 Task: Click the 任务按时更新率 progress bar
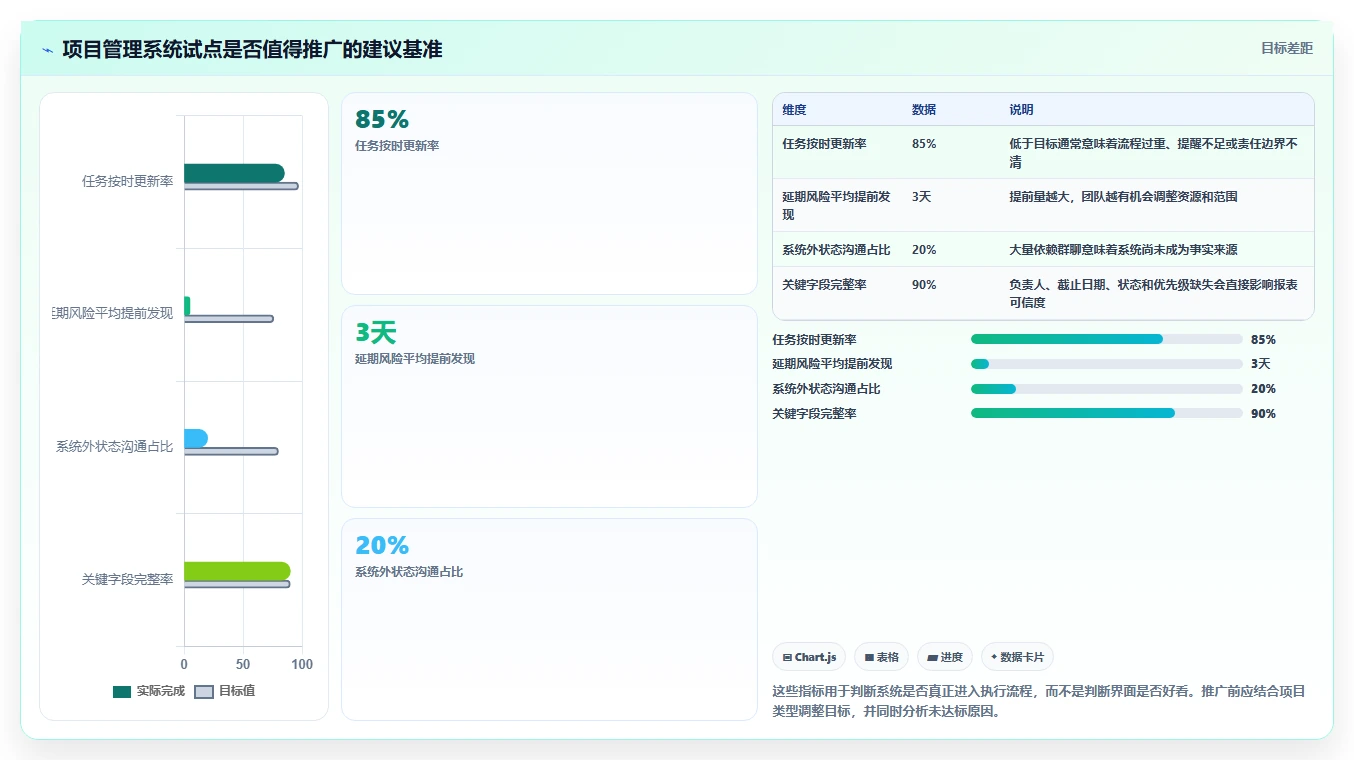pyautogui.click(x=1106, y=339)
